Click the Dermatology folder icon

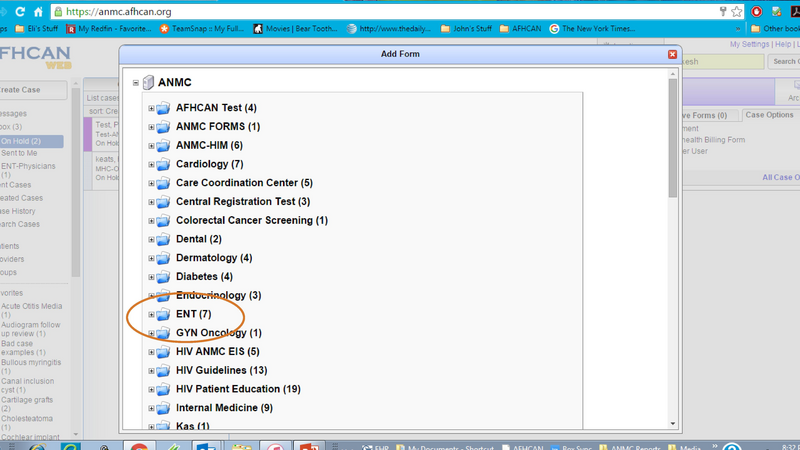(x=163, y=258)
